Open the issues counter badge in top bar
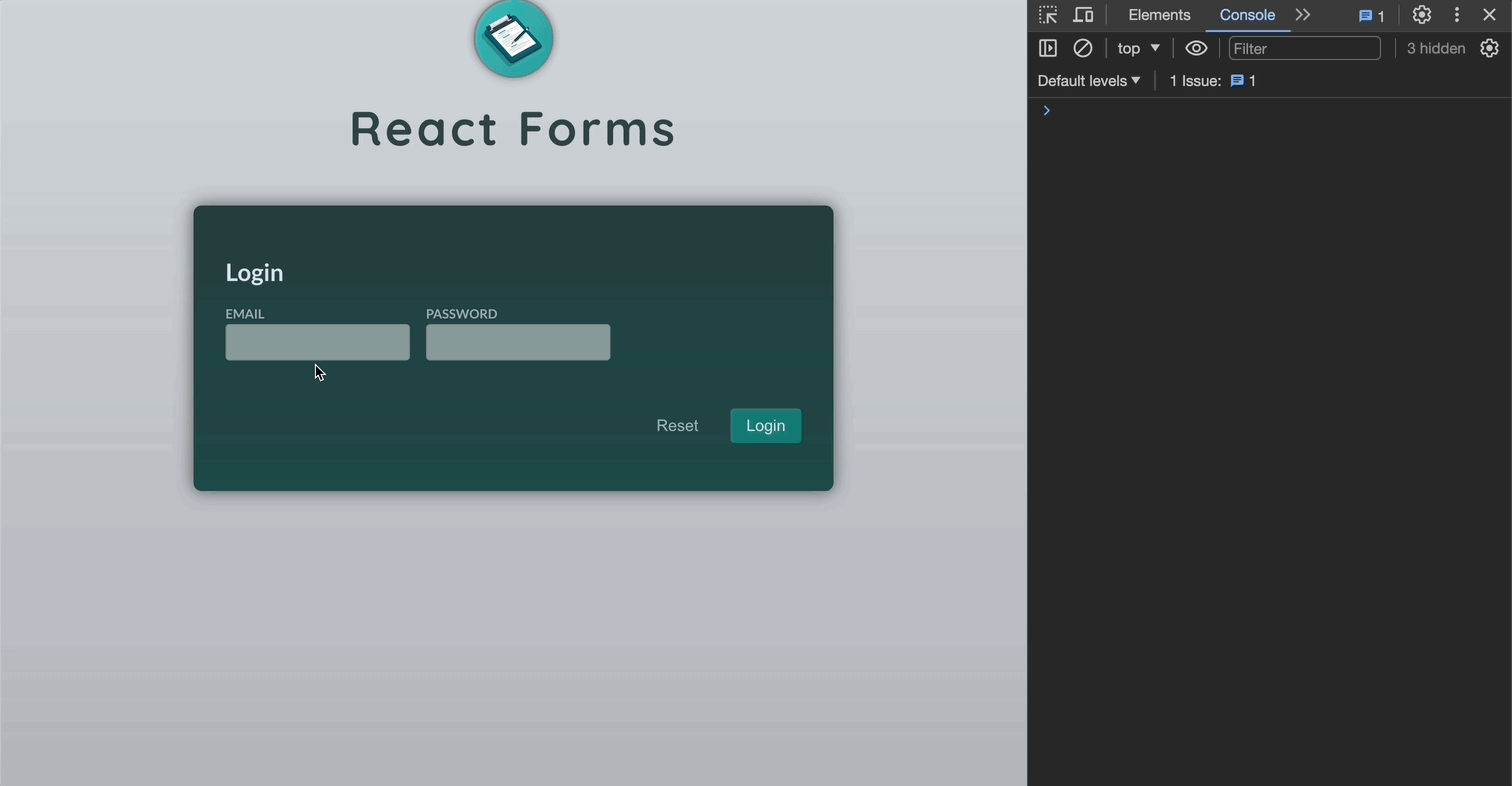Viewport: 1512px width, 786px height. (1371, 16)
